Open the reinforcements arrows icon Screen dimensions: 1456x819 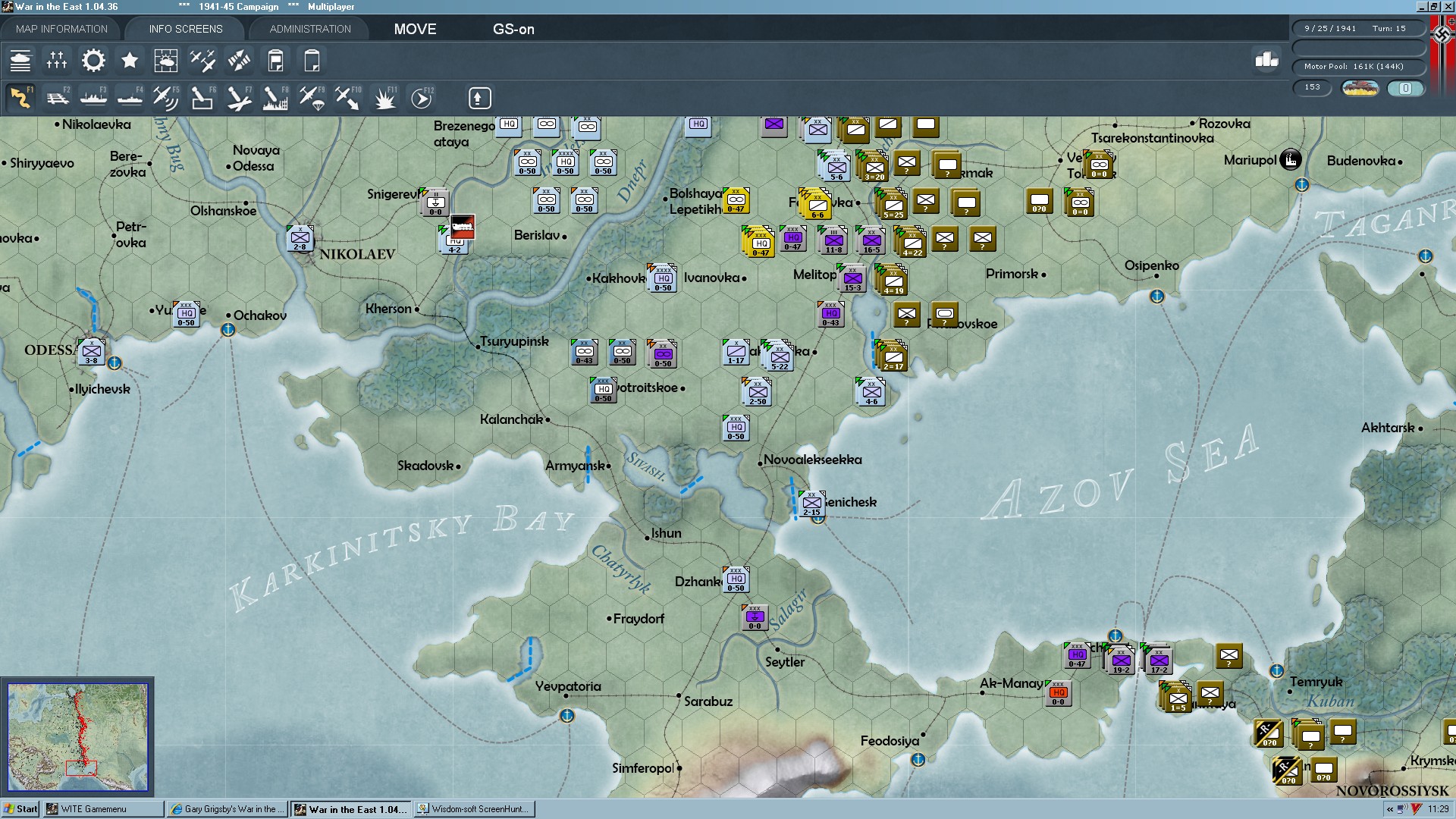[x=239, y=61]
